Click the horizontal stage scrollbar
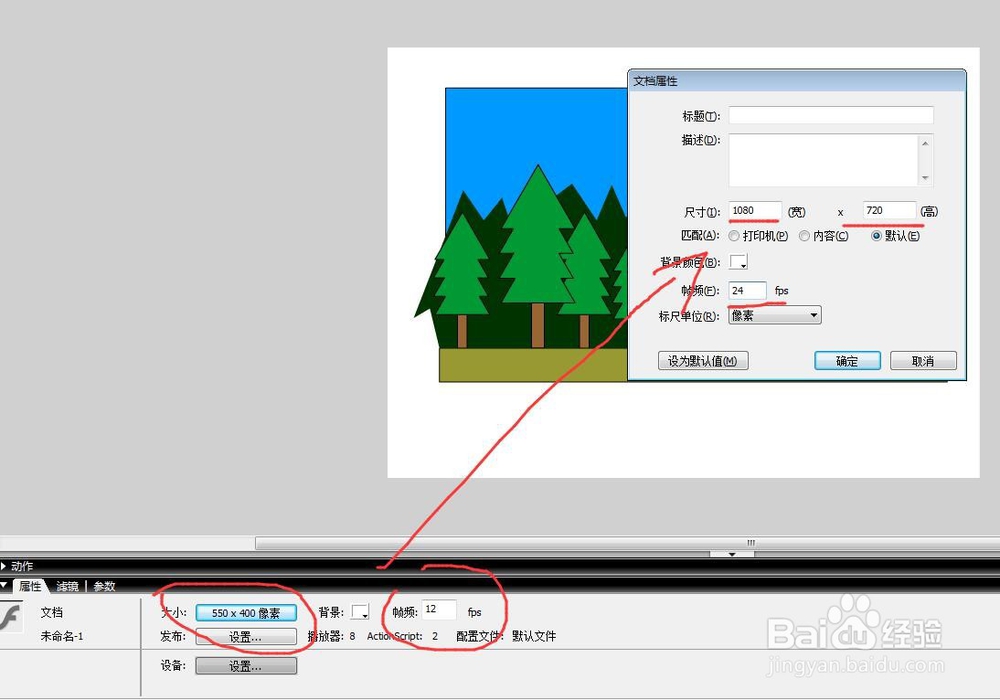The height and width of the screenshot is (700, 1000). click(628, 543)
